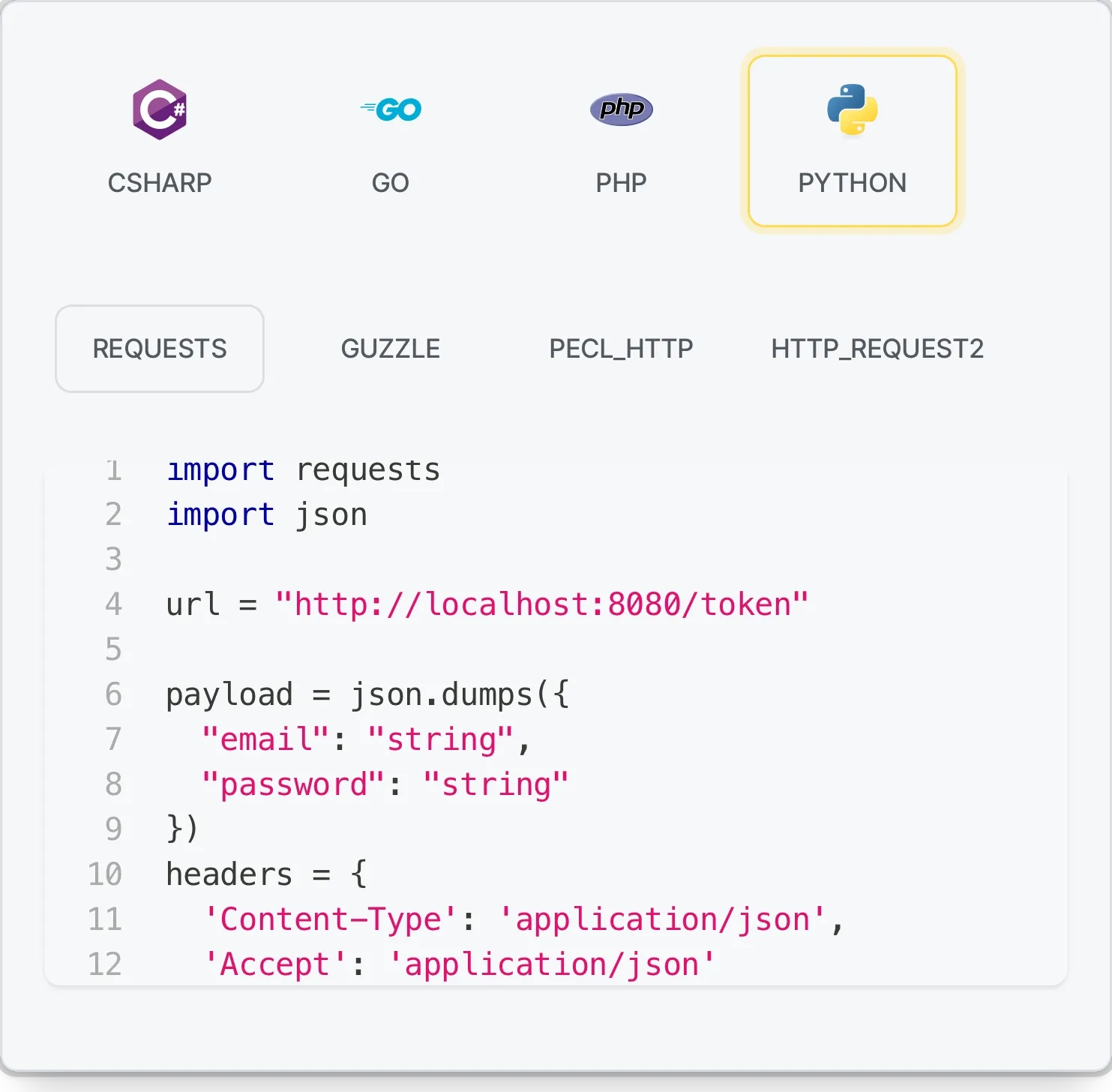
Task: Click the CSHARP label text
Action: click(x=160, y=182)
